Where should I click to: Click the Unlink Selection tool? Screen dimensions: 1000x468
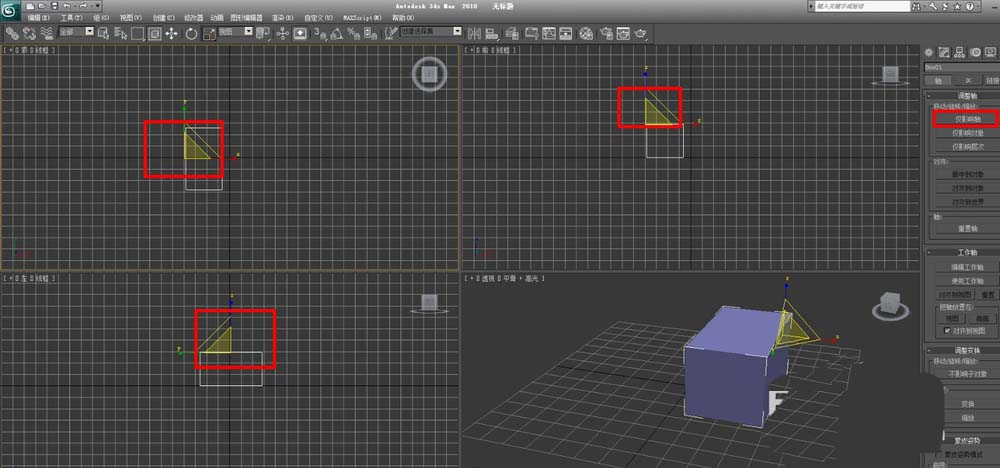point(30,33)
